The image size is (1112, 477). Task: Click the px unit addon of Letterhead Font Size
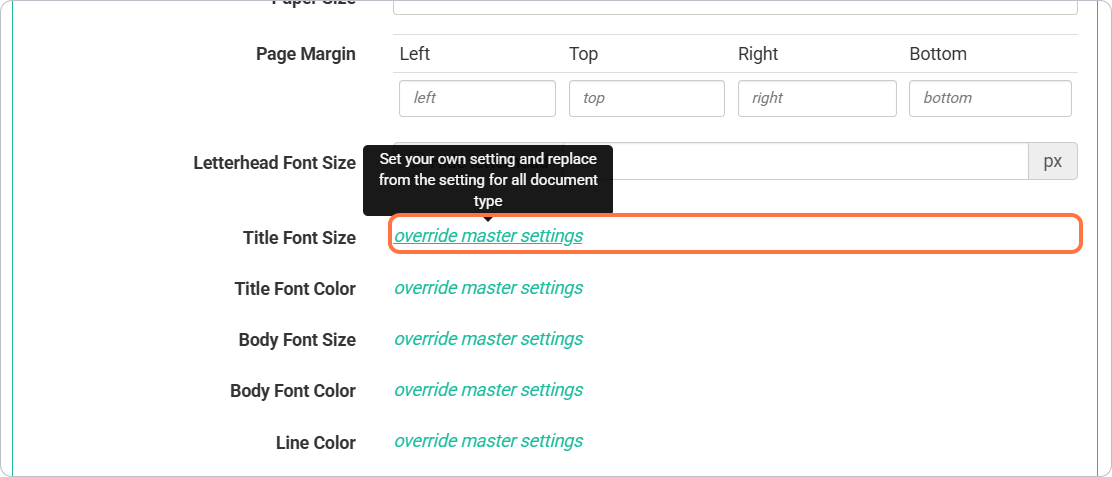[x=1052, y=161]
